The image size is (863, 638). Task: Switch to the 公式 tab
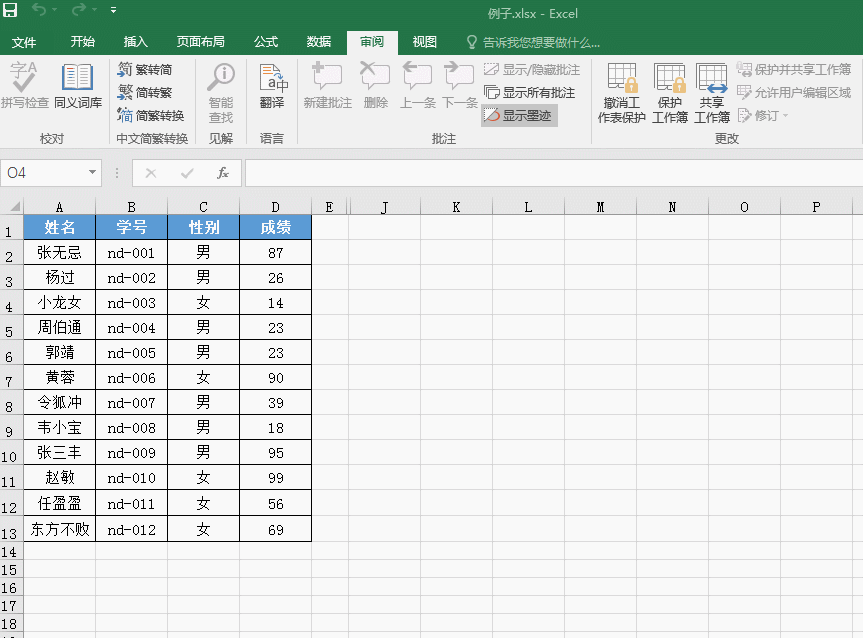[x=266, y=42]
